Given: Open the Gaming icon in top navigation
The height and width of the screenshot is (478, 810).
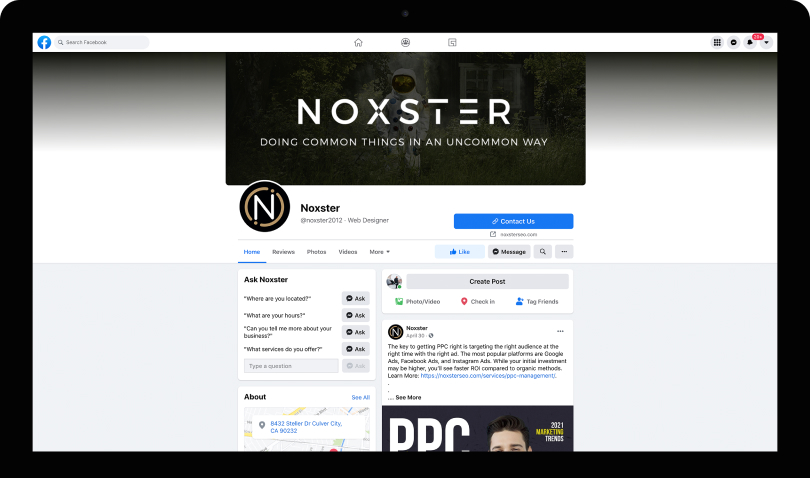Looking at the screenshot, I should coord(452,42).
